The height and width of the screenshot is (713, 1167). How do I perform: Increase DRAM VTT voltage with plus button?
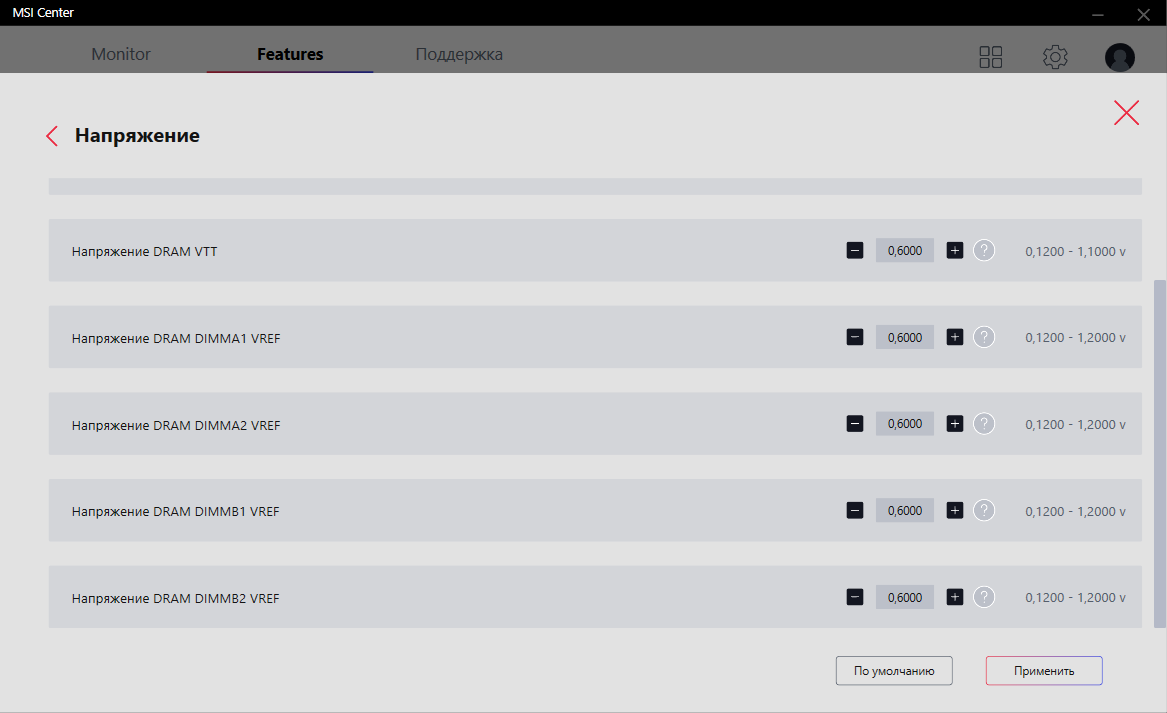click(x=955, y=251)
